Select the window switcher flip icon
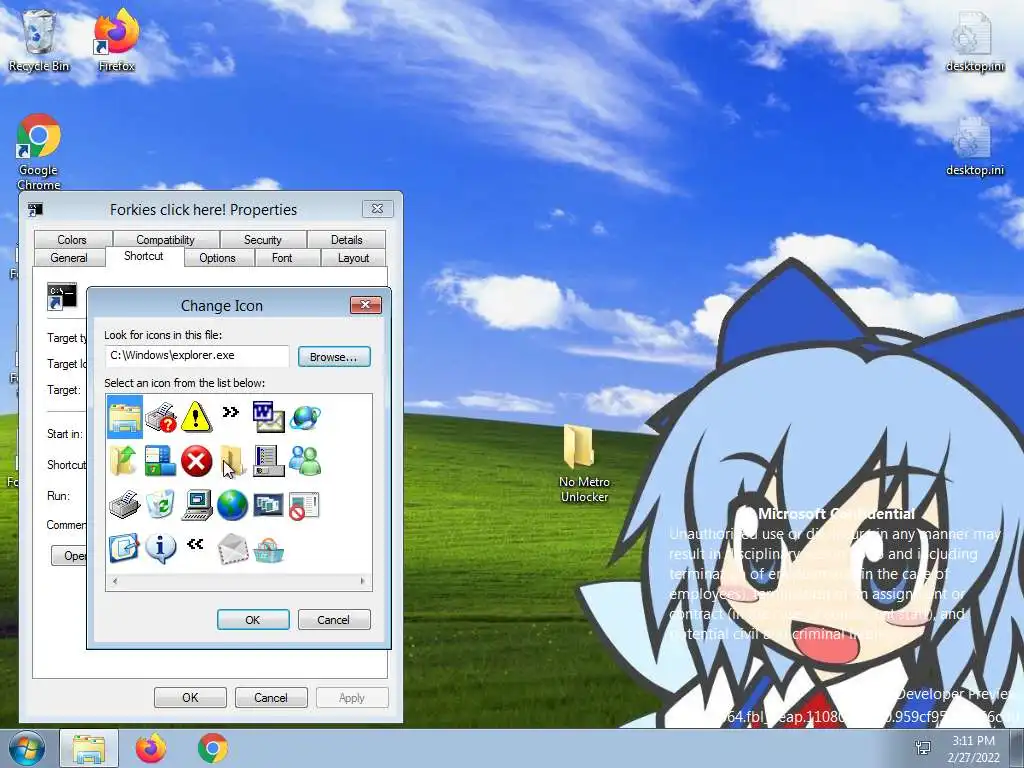Image resolution: width=1024 pixels, height=768 pixels. pos(268,505)
